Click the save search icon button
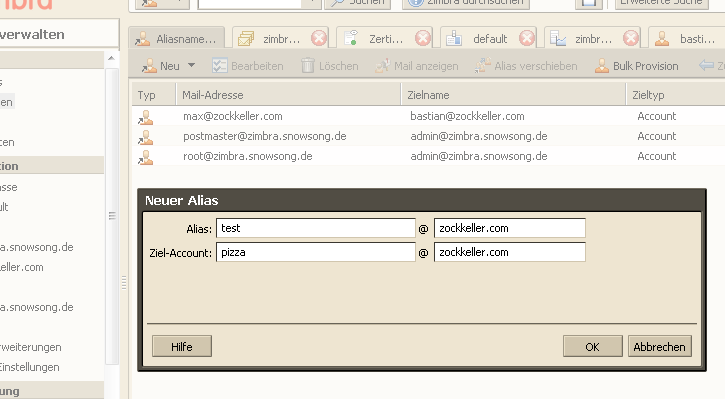 coord(589,3)
